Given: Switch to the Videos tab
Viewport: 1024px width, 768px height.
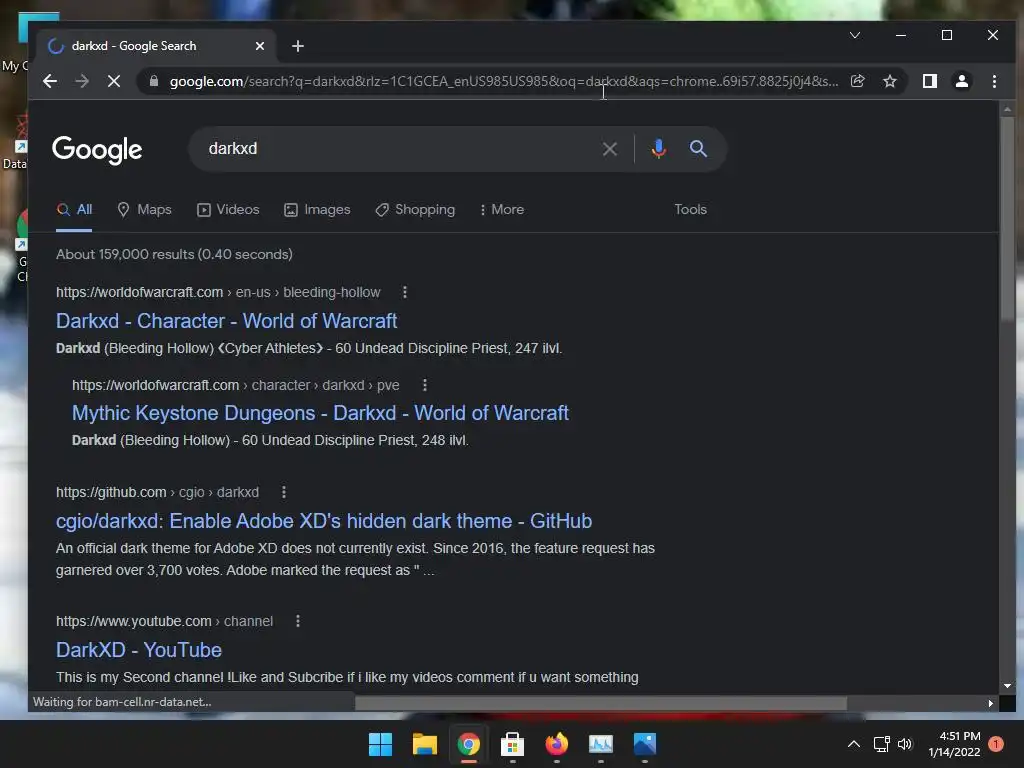Looking at the screenshot, I should (229, 210).
